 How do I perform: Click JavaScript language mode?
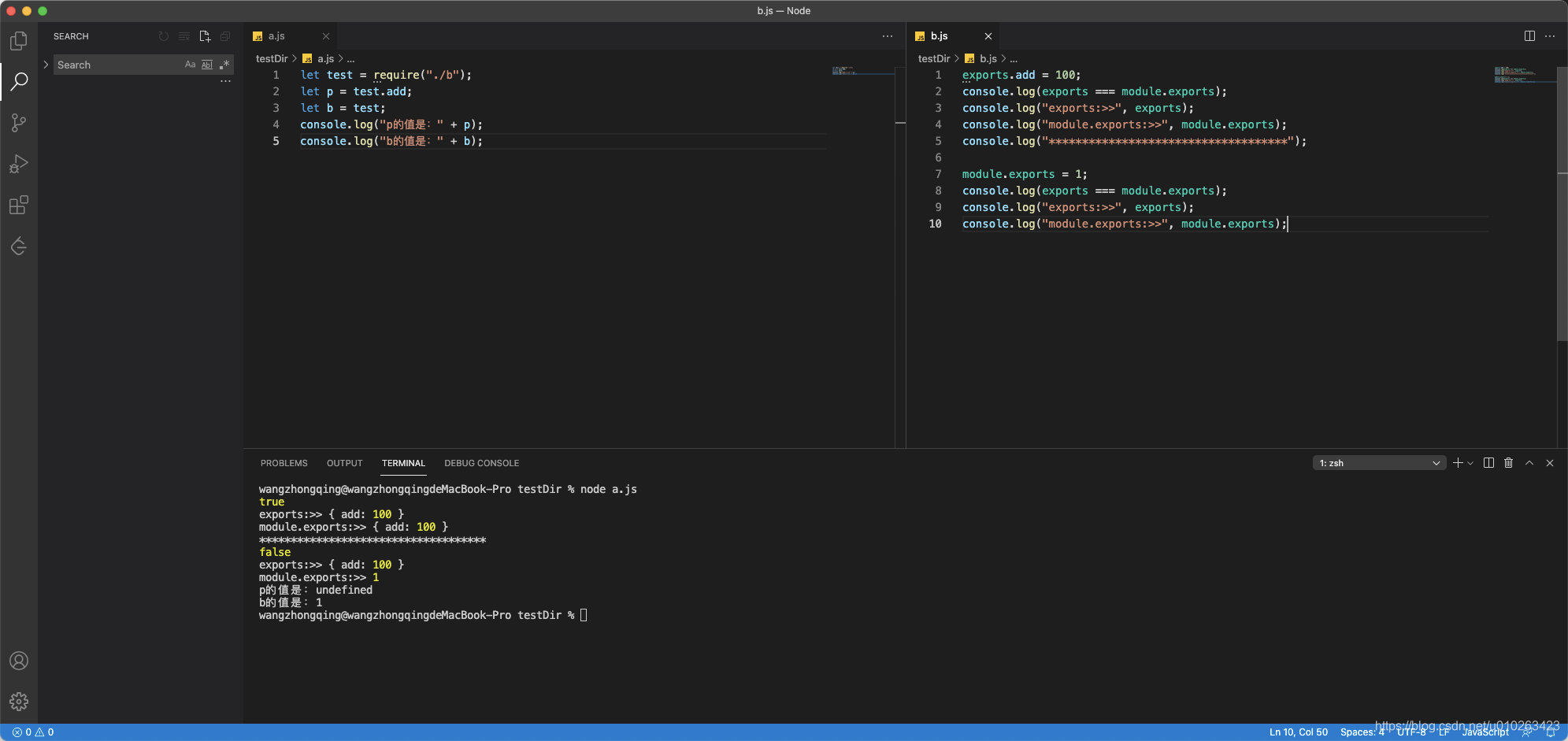[x=1486, y=732]
